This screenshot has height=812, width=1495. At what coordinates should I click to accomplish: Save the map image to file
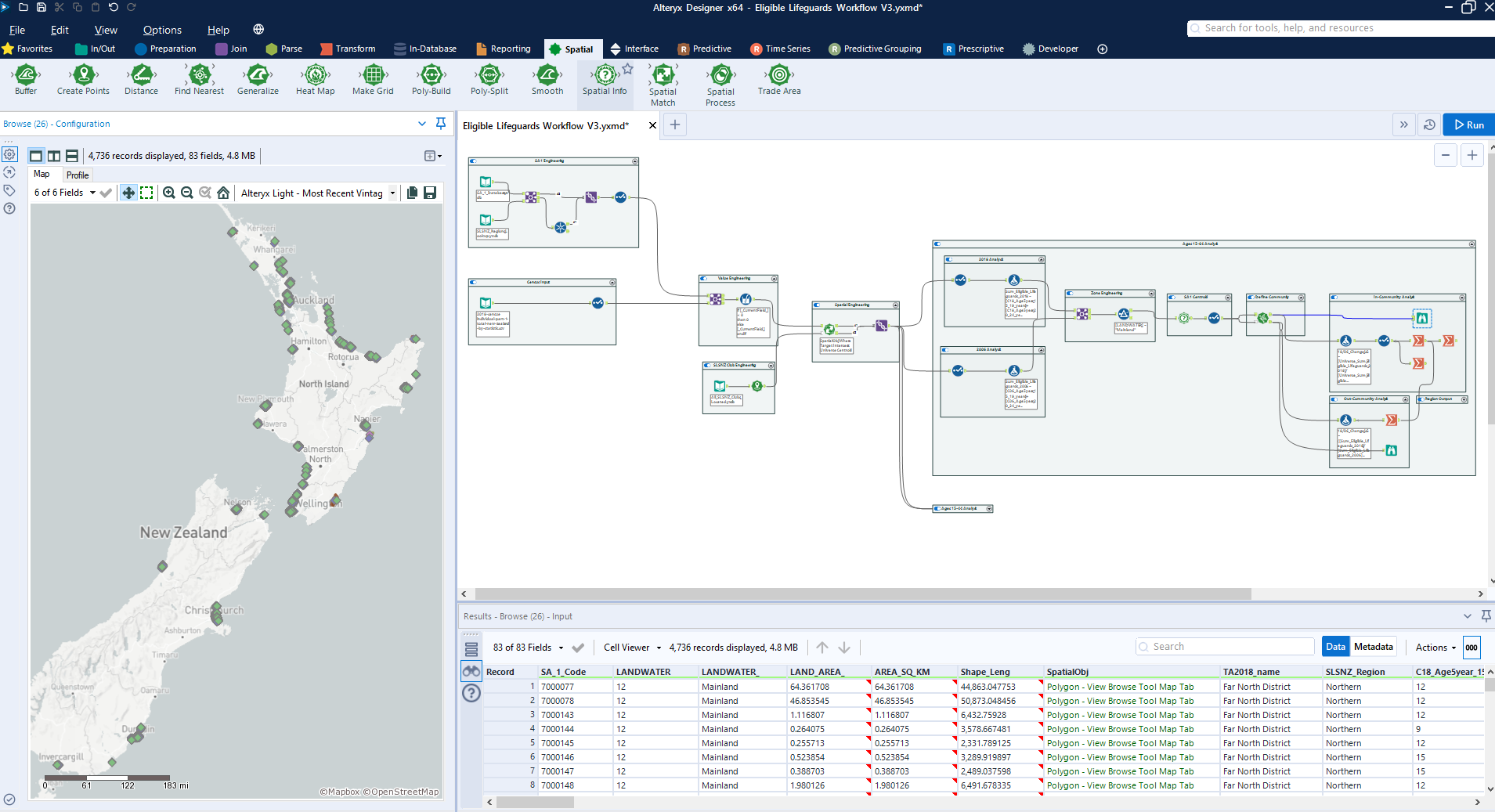pos(430,193)
